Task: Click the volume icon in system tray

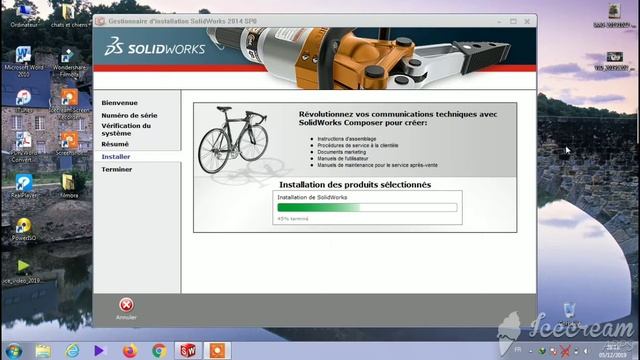Action: [x=586, y=351]
